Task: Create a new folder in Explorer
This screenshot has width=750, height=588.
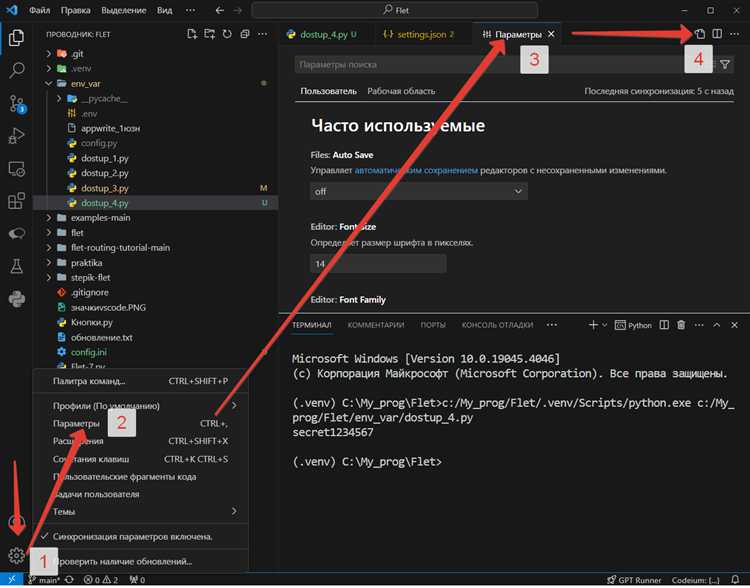Action: click(209, 34)
